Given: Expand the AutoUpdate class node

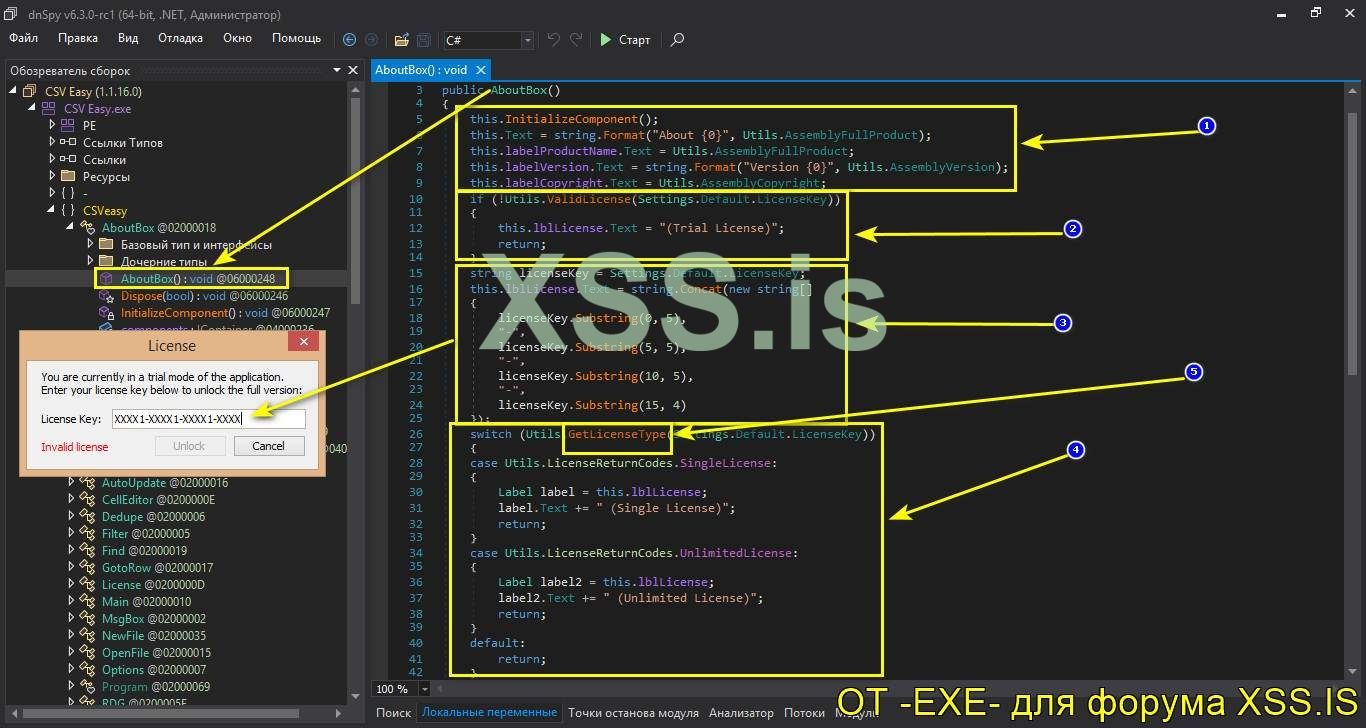Looking at the screenshot, I should click(x=71, y=482).
